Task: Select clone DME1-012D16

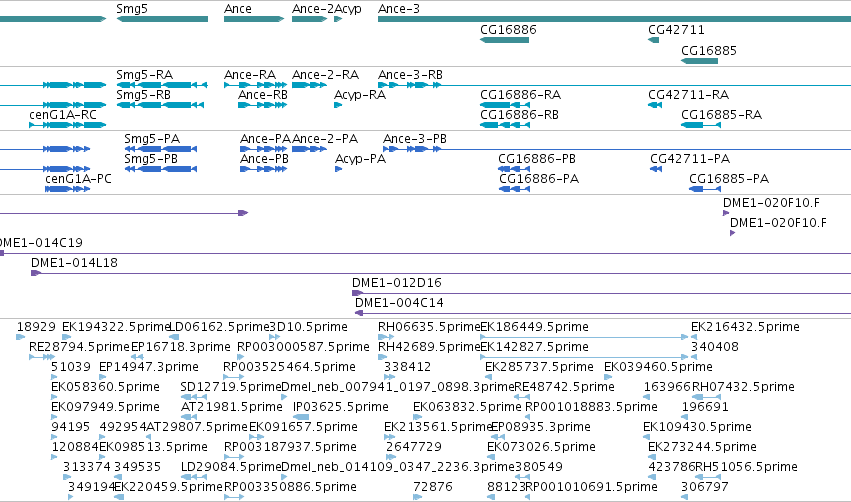Action: click(x=397, y=283)
